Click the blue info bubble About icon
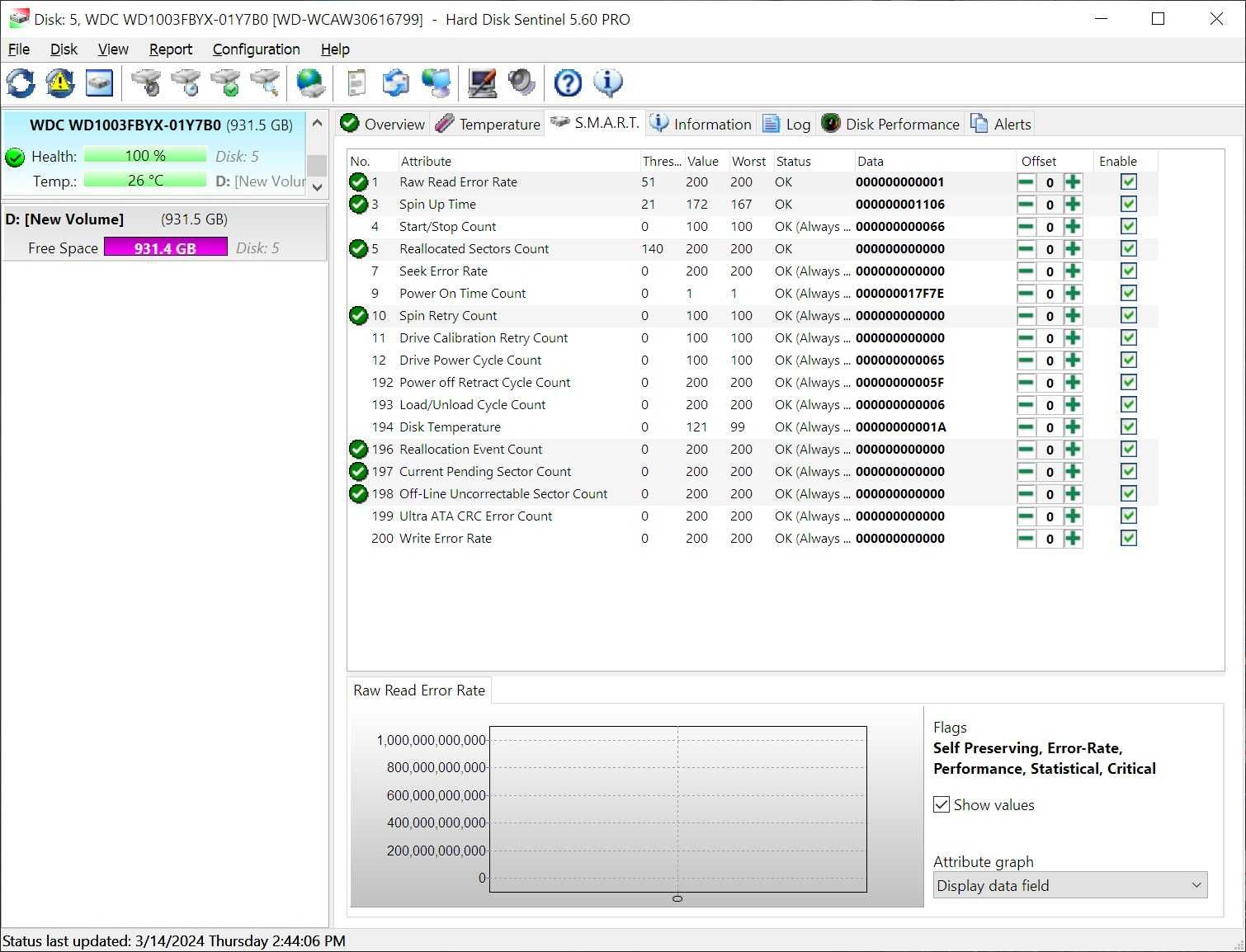1246x952 pixels. tap(607, 82)
